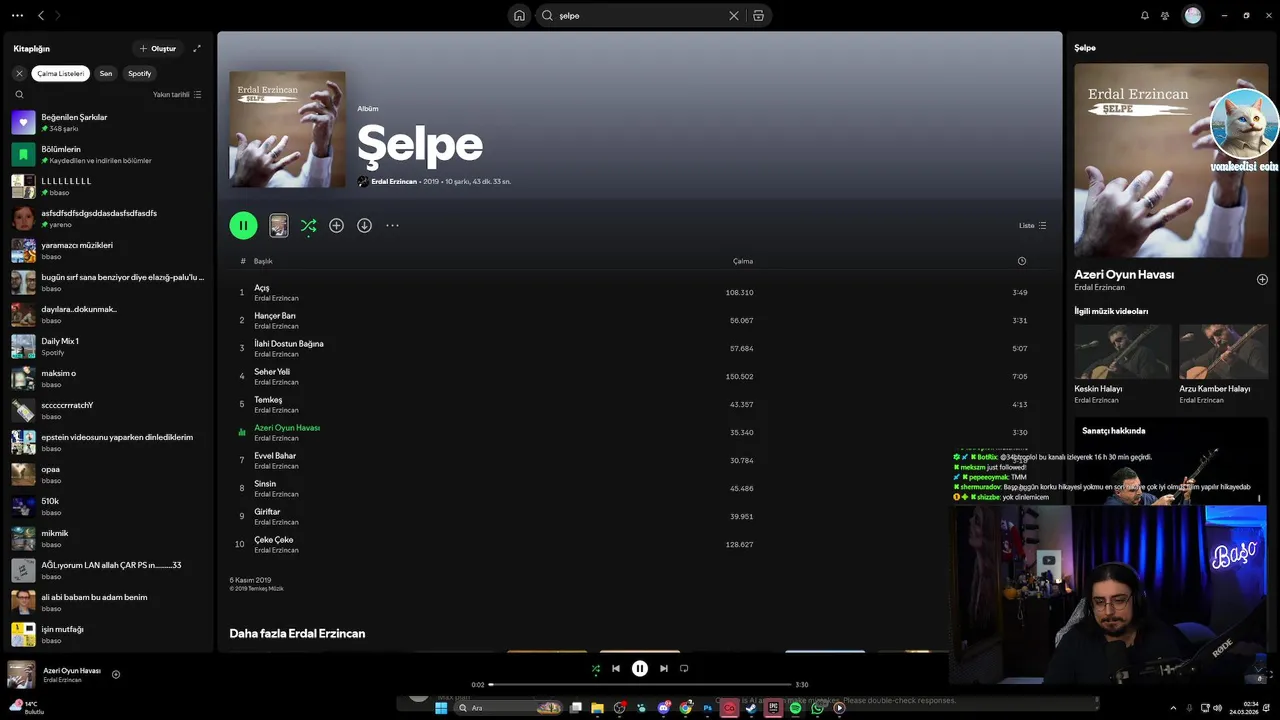Open the three-dots app menu
The image size is (1280, 720).
[17, 15]
